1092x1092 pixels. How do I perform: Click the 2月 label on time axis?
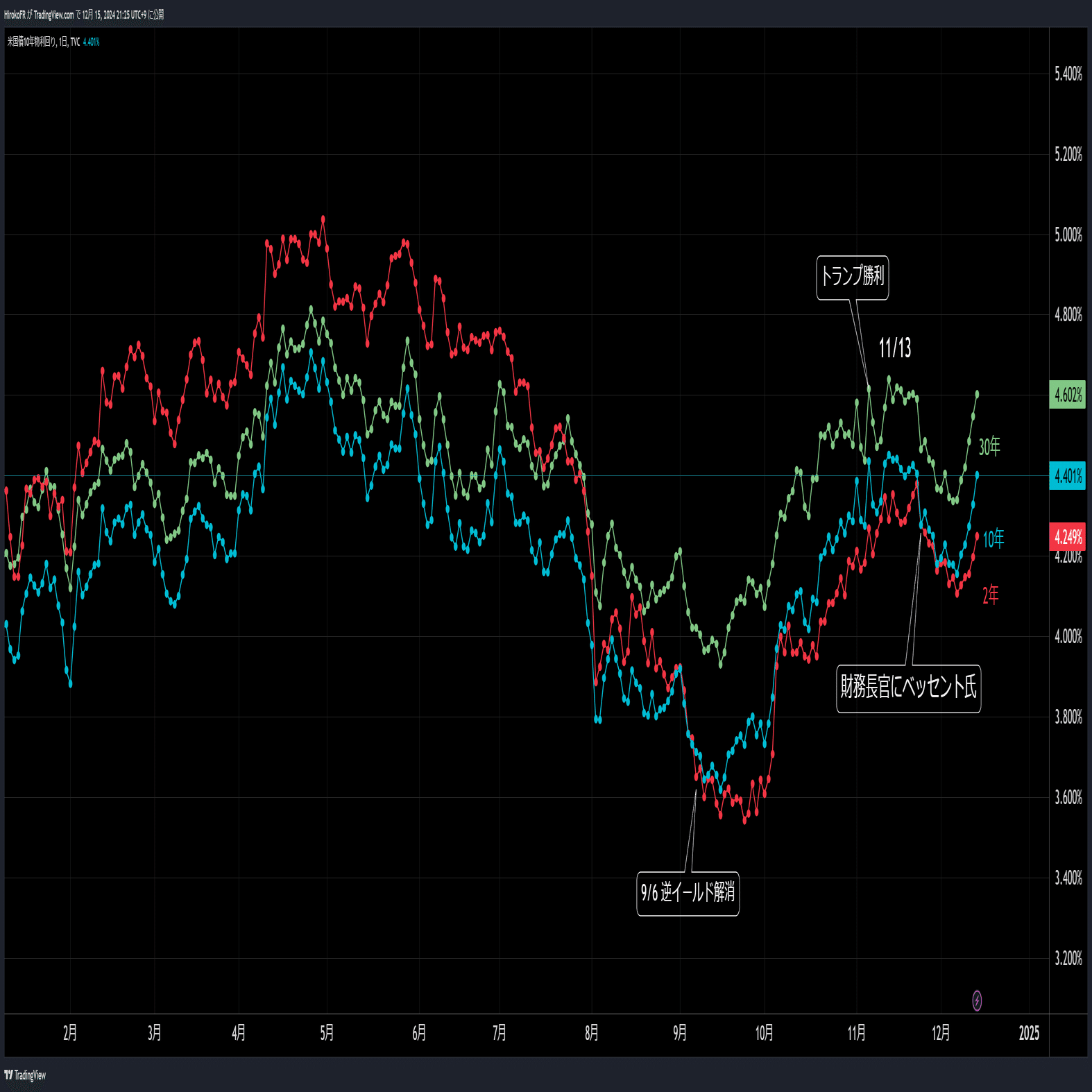coord(70,1033)
